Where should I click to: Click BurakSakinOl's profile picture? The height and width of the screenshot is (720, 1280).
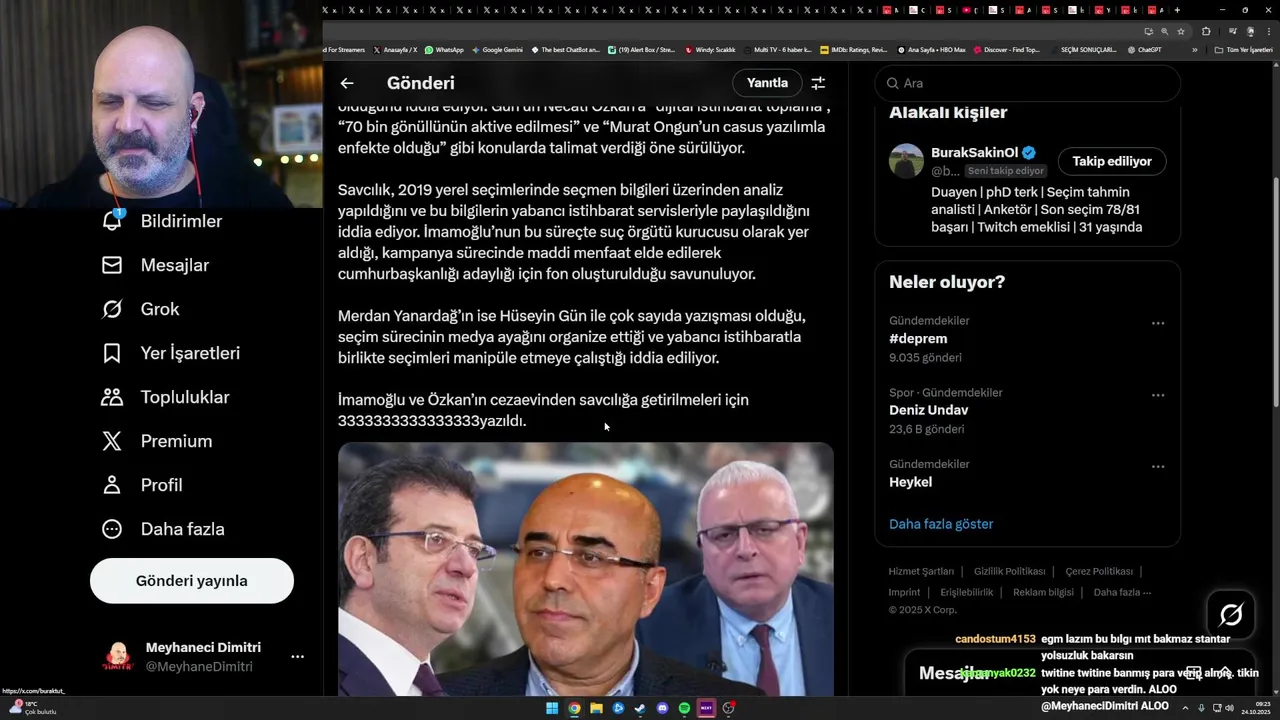click(x=907, y=161)
